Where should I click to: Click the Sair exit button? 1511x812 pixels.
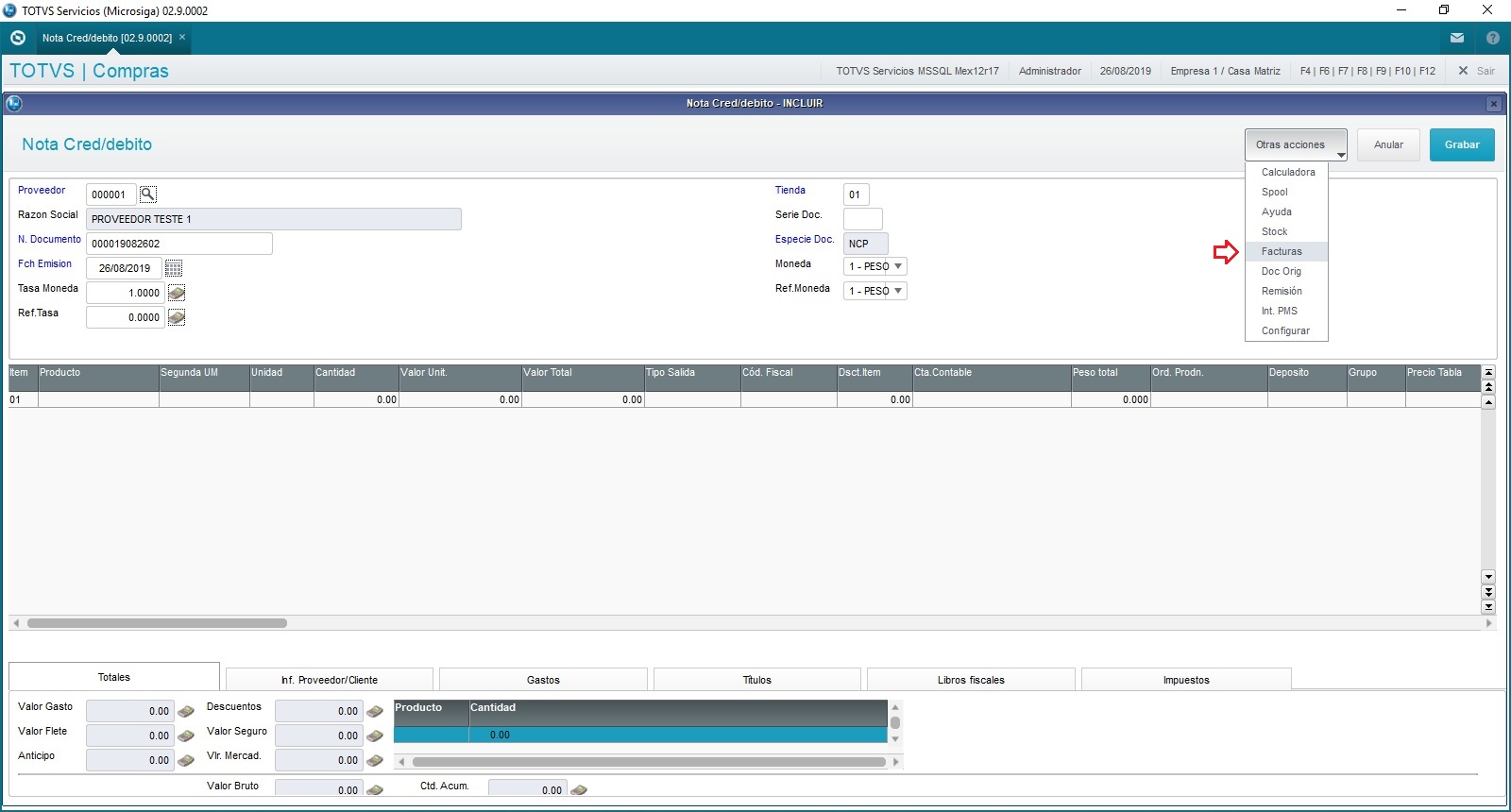1477,71
